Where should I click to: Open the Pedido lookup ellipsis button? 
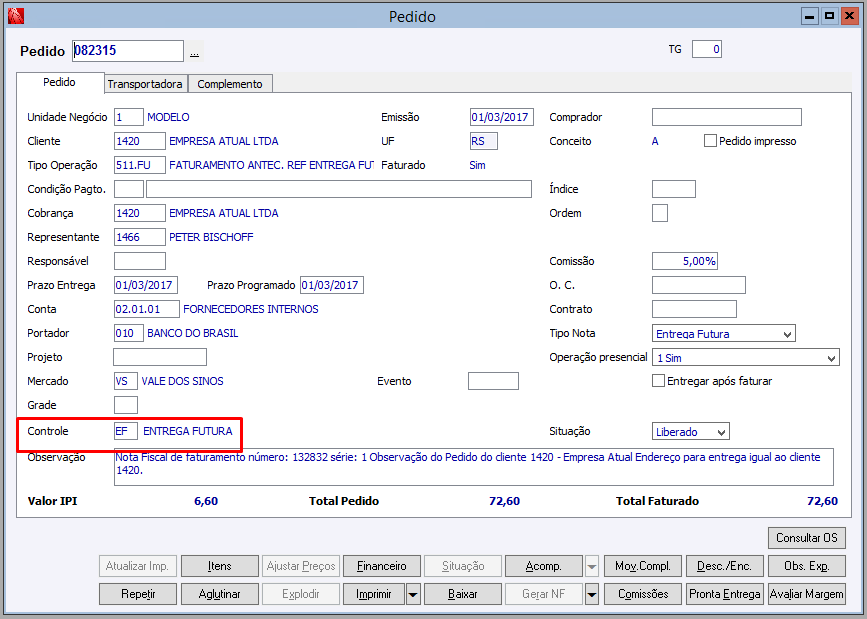pyautogui.click(x=195, y=52)
